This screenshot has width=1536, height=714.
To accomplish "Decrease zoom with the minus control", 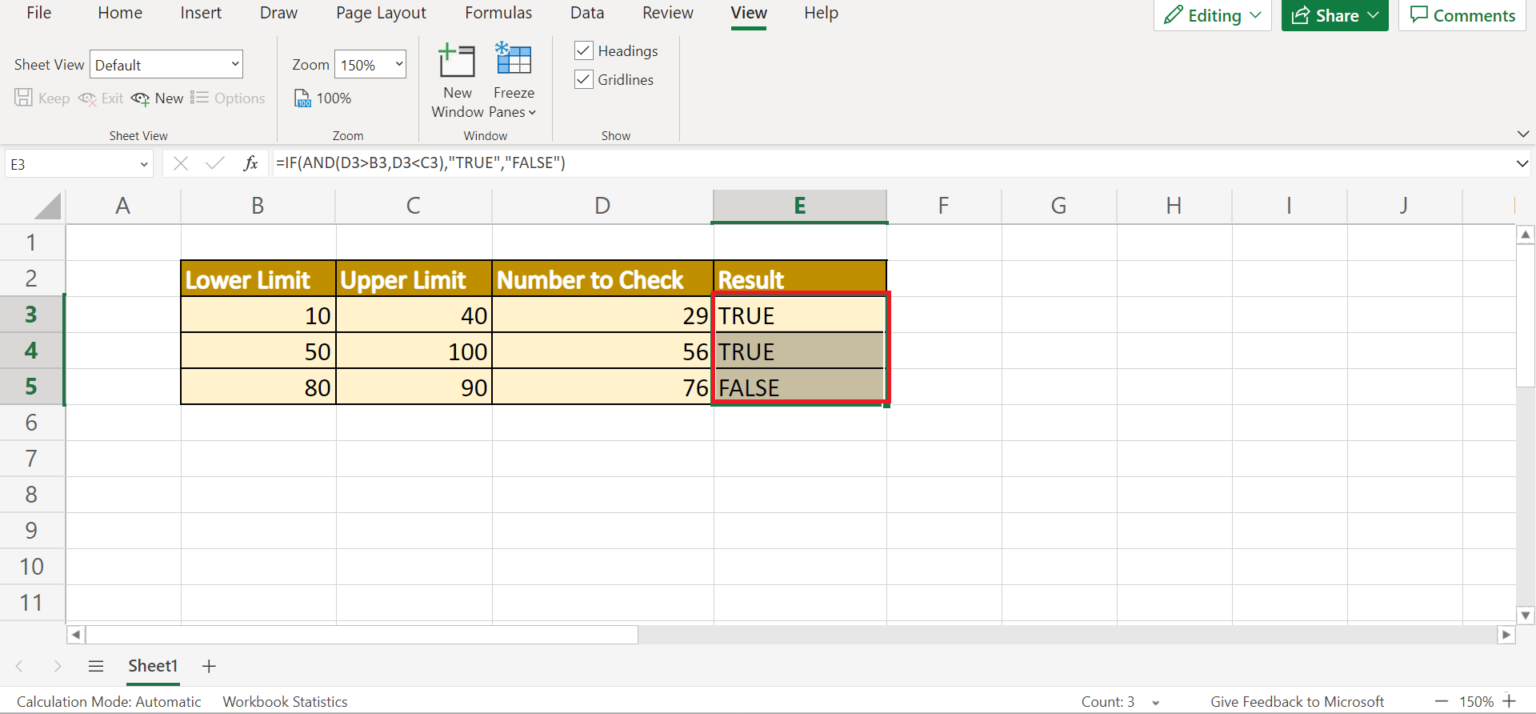I will tap(1440, 701).
